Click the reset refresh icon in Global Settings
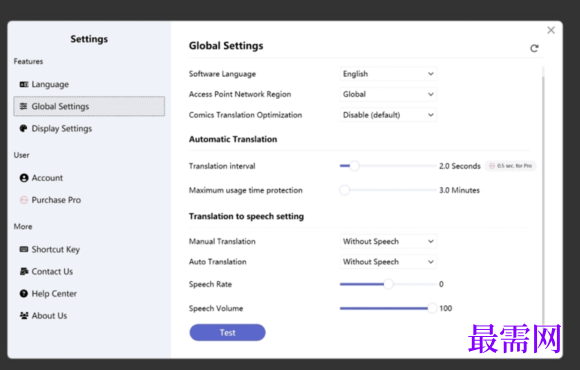580x370 pixels. (x=534, y=48)
